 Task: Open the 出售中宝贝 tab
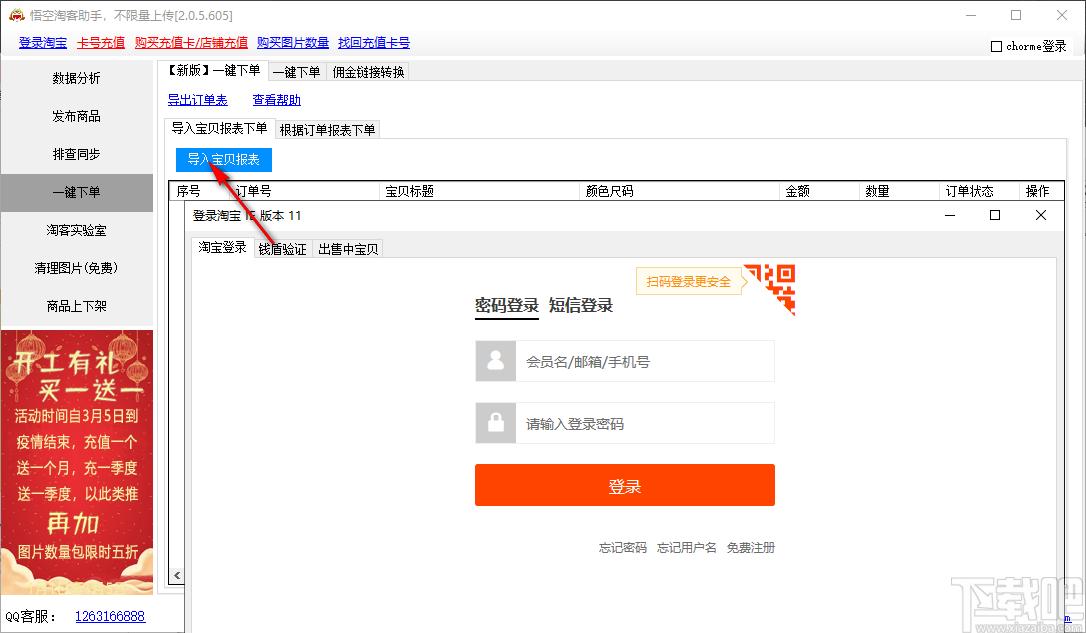[348, 249]
